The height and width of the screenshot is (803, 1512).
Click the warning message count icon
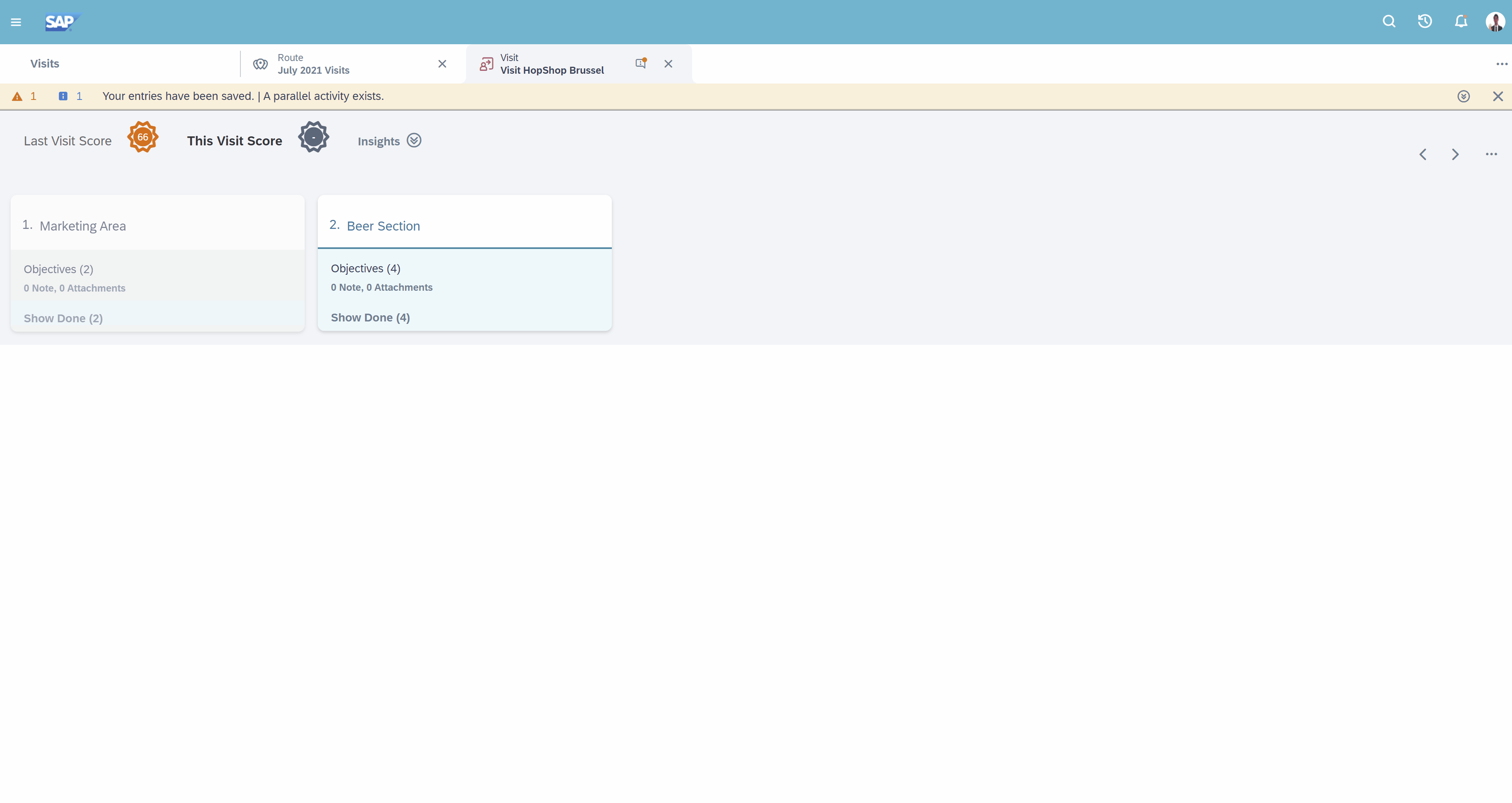tap(17, 96)
